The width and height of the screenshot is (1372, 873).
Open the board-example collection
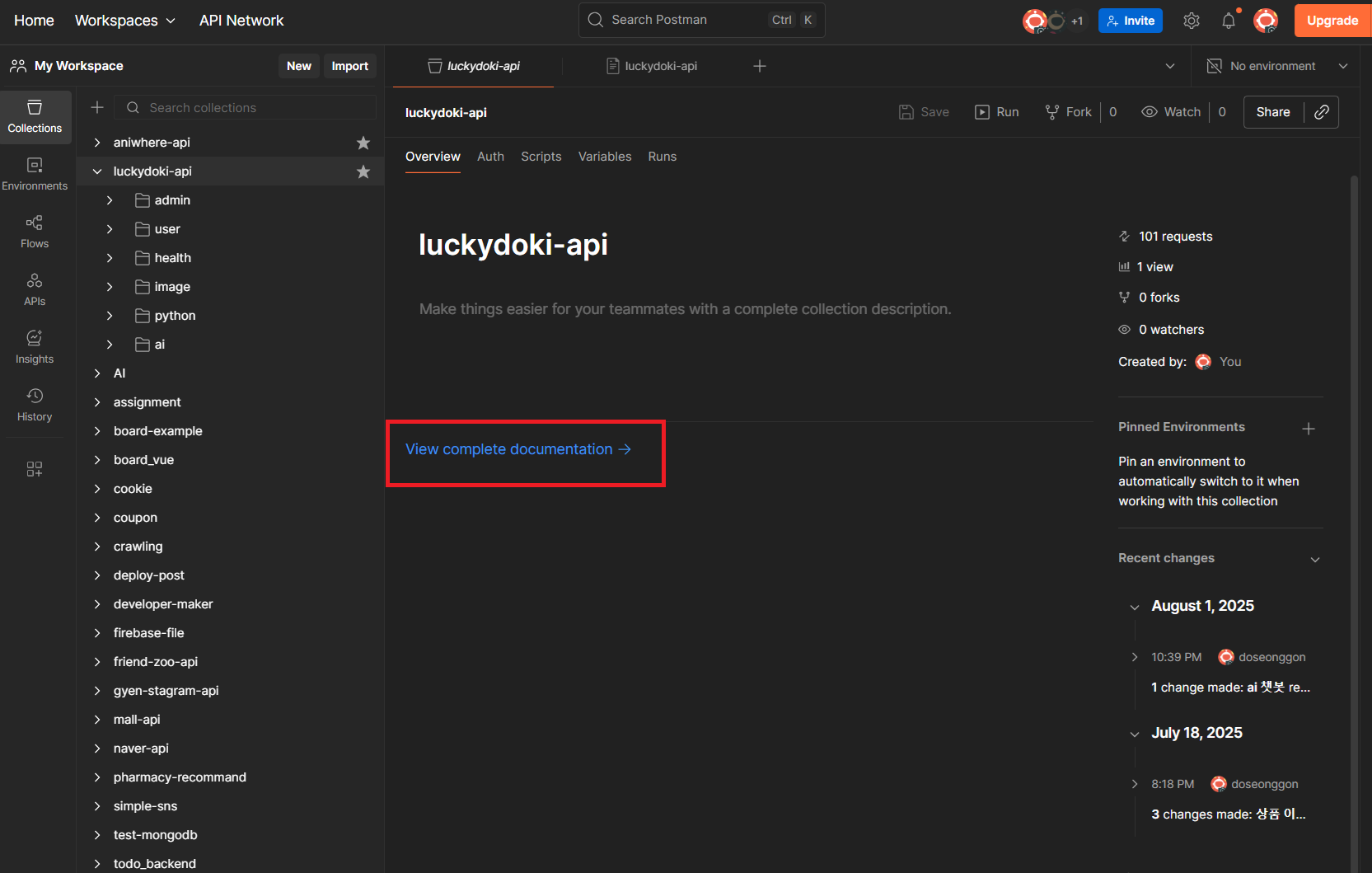[x=158, y=431]
